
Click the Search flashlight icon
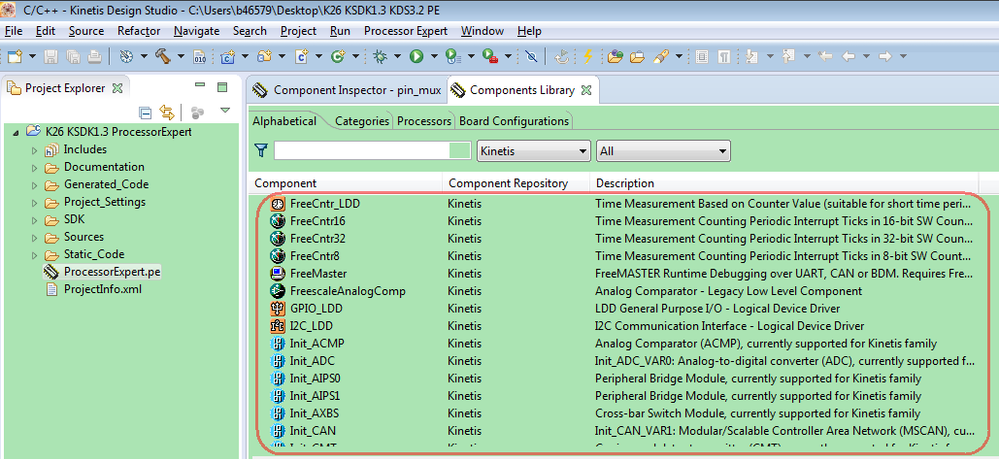tap(661, 57)
